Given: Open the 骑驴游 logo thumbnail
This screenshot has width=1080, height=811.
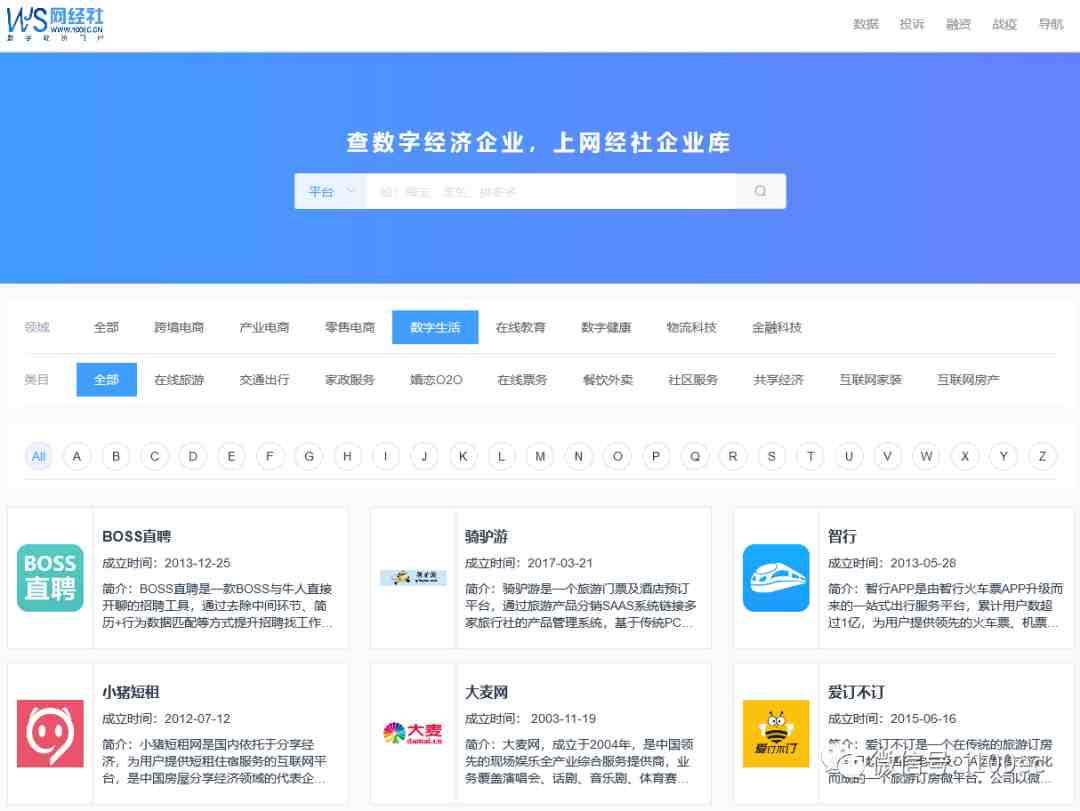Looking at the screenshot, I should click(413, 577).
